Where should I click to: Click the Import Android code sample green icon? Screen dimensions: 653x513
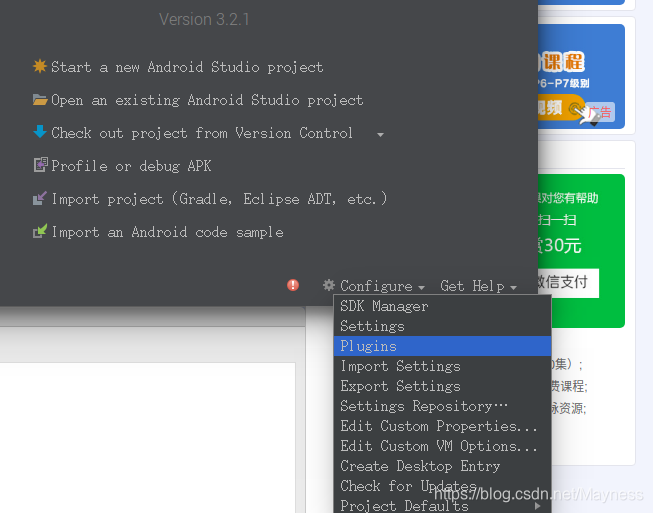coord(40,231)
